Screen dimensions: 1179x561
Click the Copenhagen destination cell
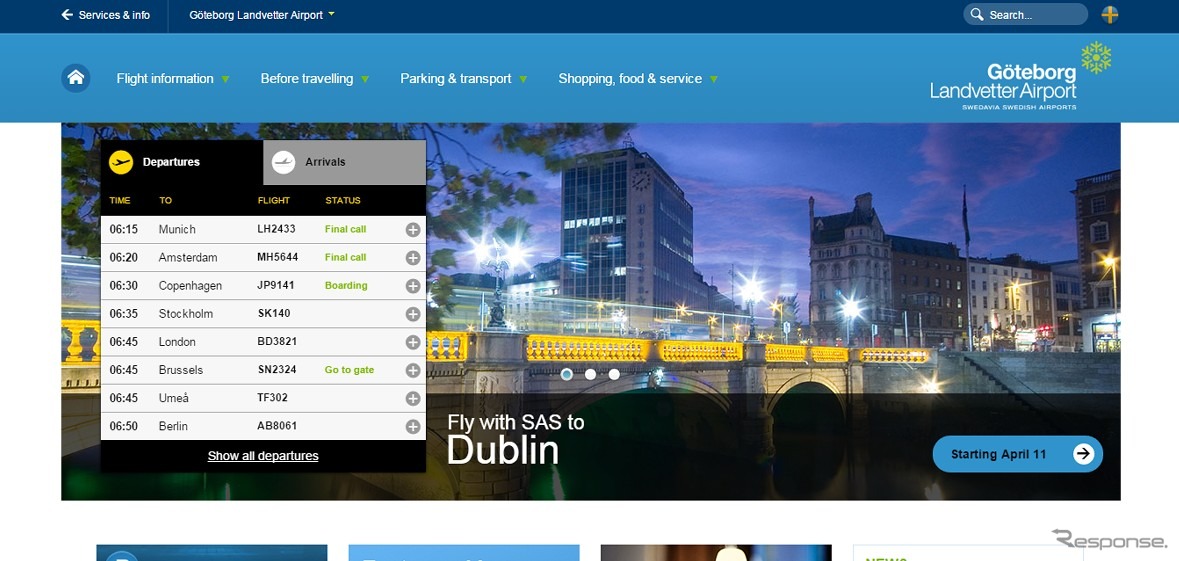(x=192, y=286)
